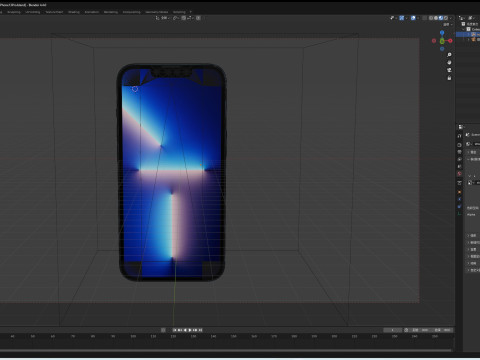
Task: Play the animation in reverse
Action: (x=185, y=330)
